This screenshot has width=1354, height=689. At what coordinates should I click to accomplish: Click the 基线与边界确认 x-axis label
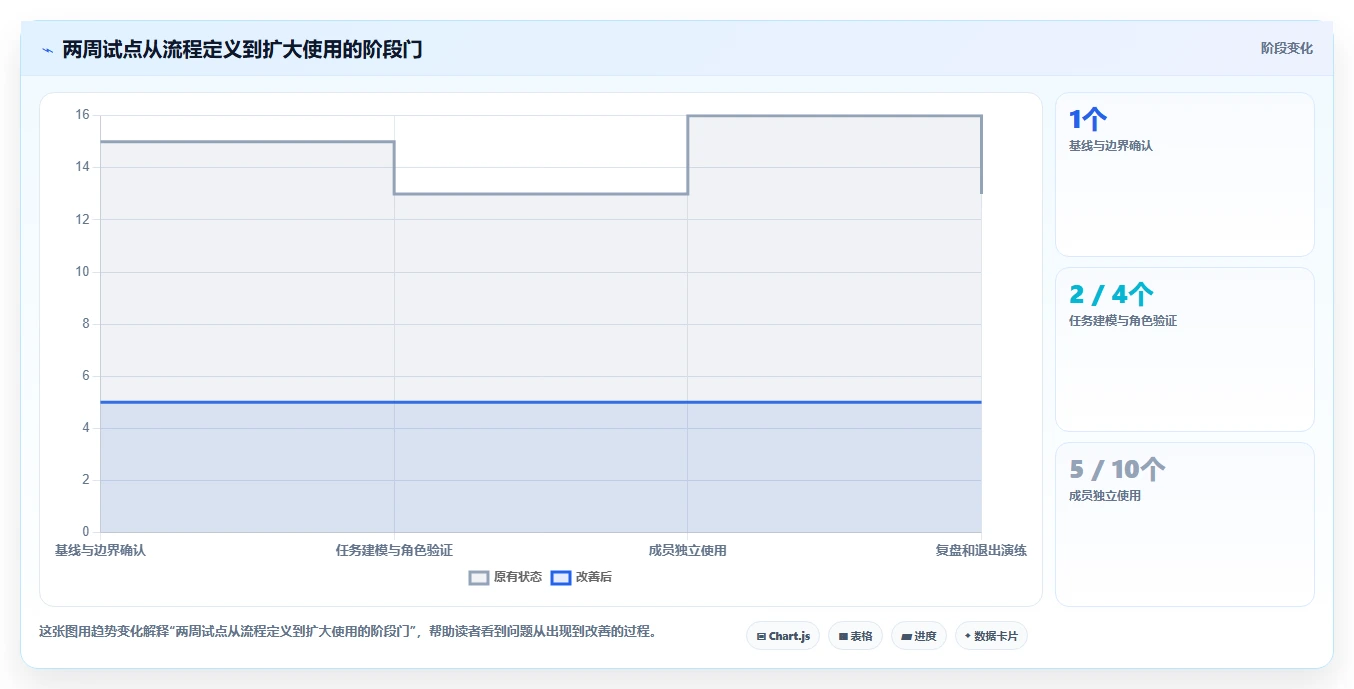pyautogui.click(x=100, y=550)
